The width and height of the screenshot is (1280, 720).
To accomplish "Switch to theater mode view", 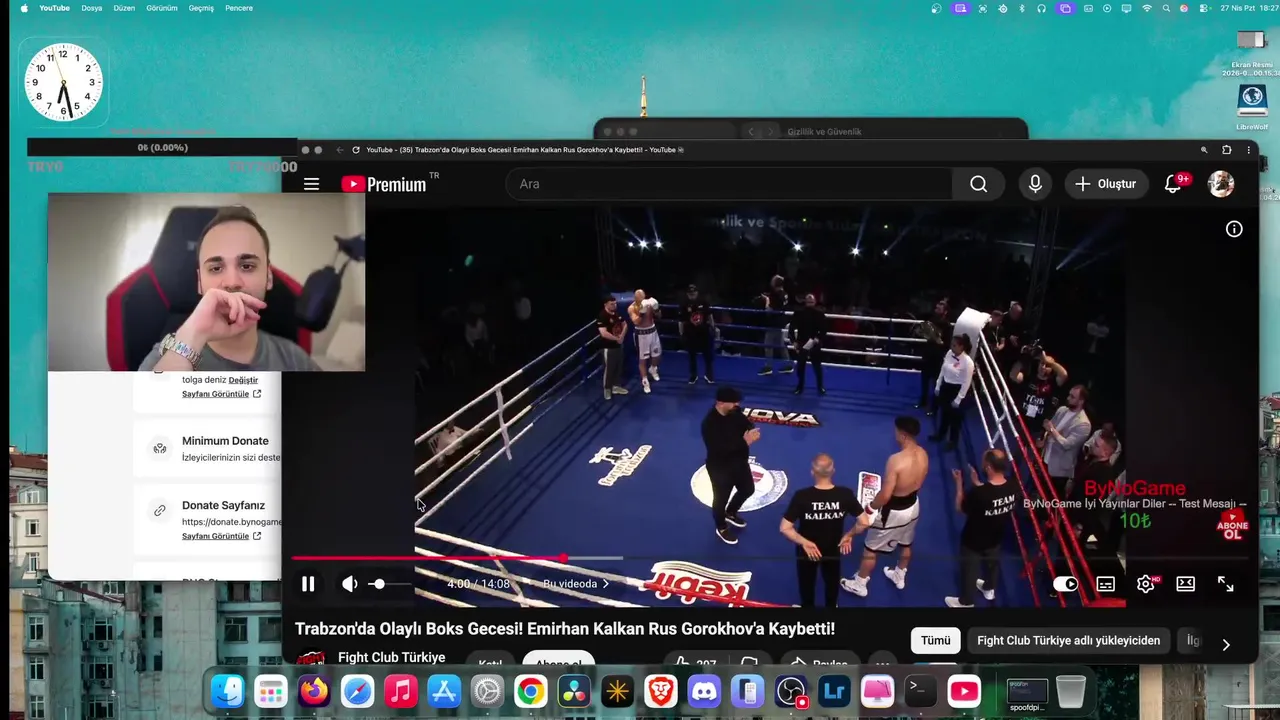I will [x=1185, y=584].
